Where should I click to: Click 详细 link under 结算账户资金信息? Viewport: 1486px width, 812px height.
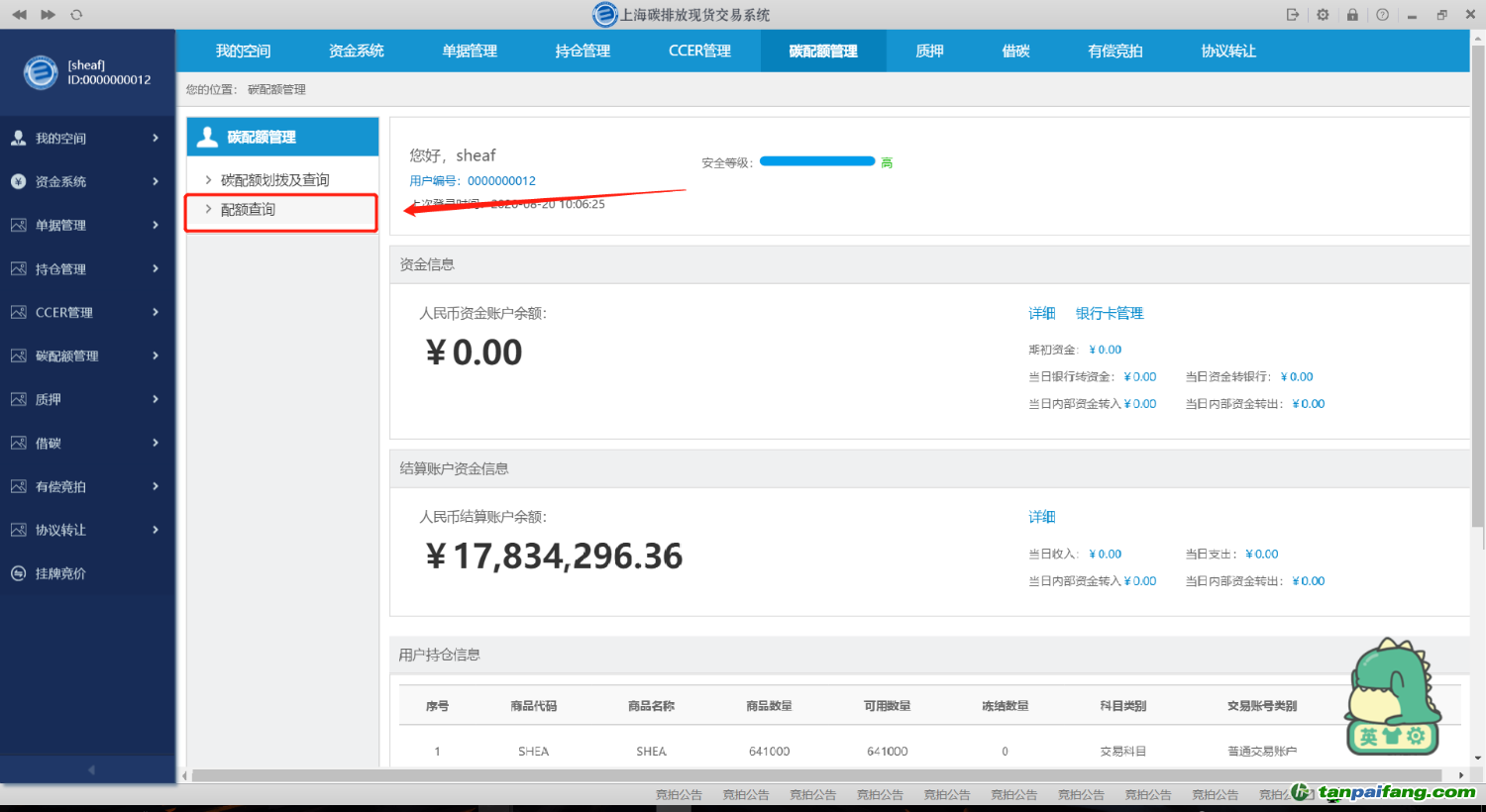pos(1041,517)
